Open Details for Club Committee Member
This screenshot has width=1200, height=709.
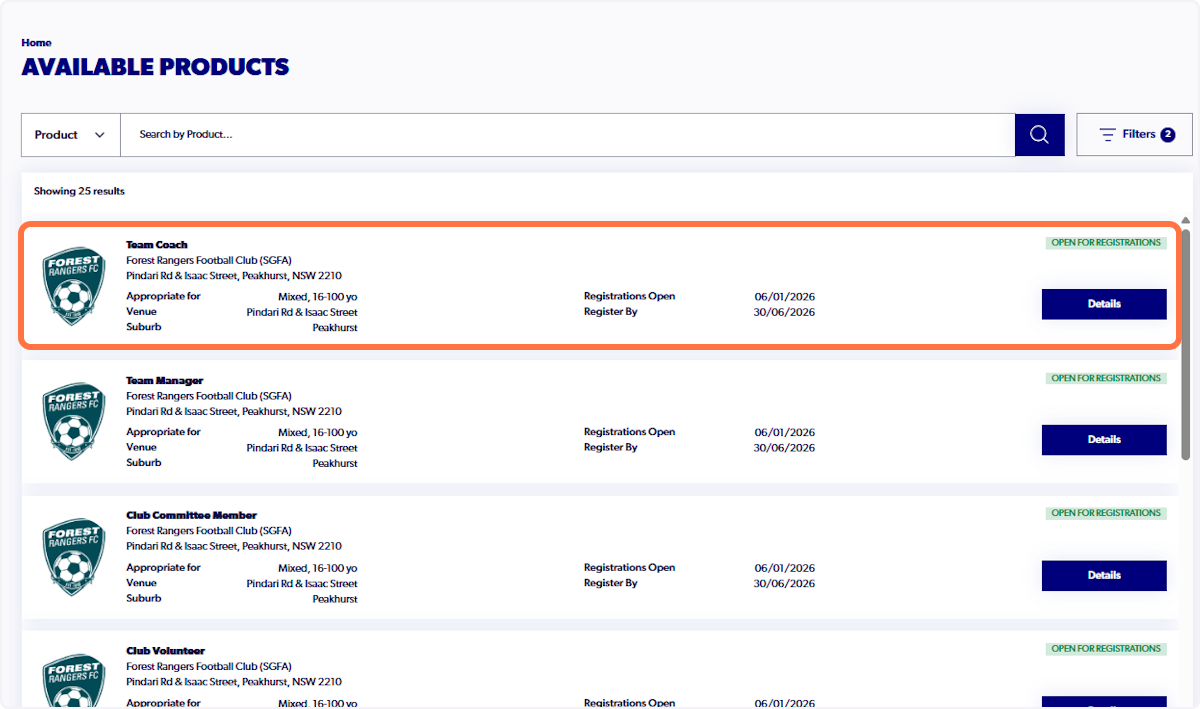(x=1104, y=575)
